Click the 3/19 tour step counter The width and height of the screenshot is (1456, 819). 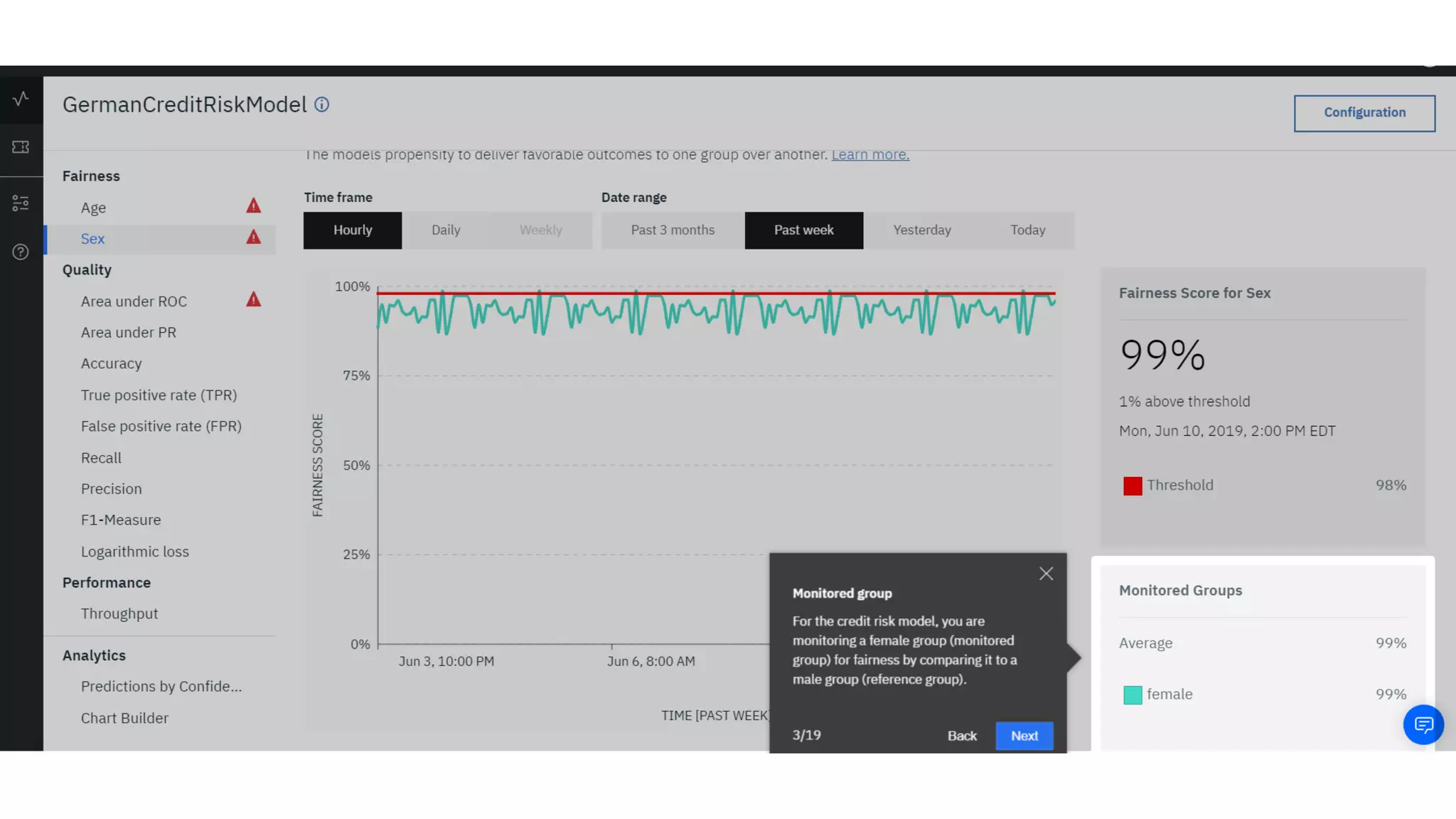(x=807, y=735)
